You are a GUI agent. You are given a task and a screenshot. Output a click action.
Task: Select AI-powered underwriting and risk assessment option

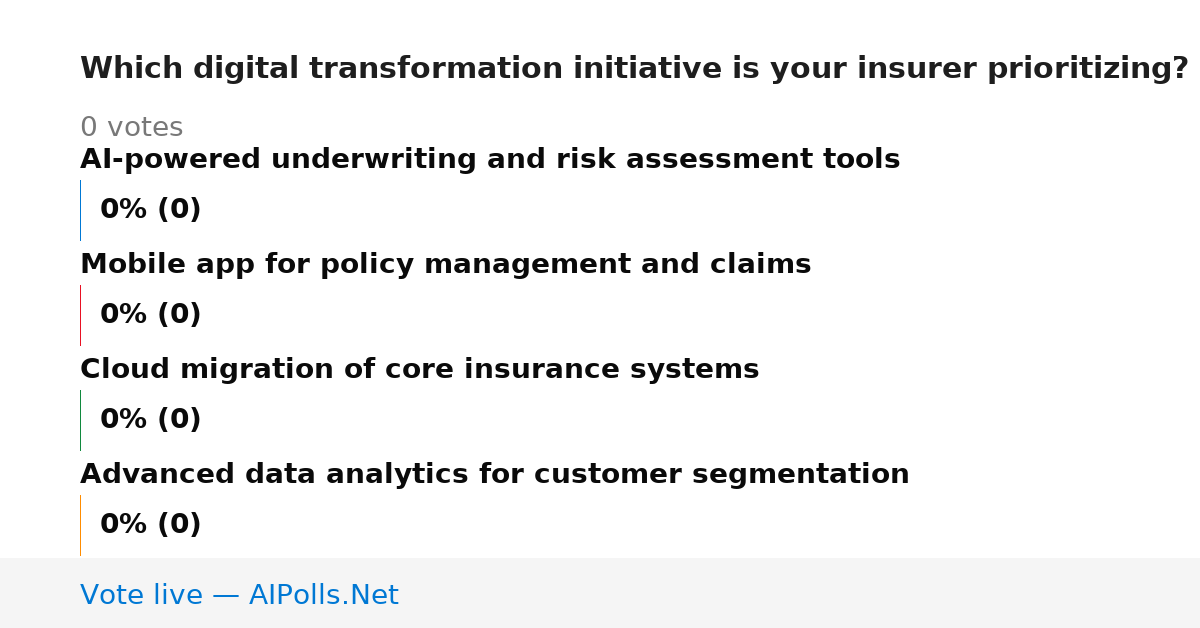click(490, 160)
